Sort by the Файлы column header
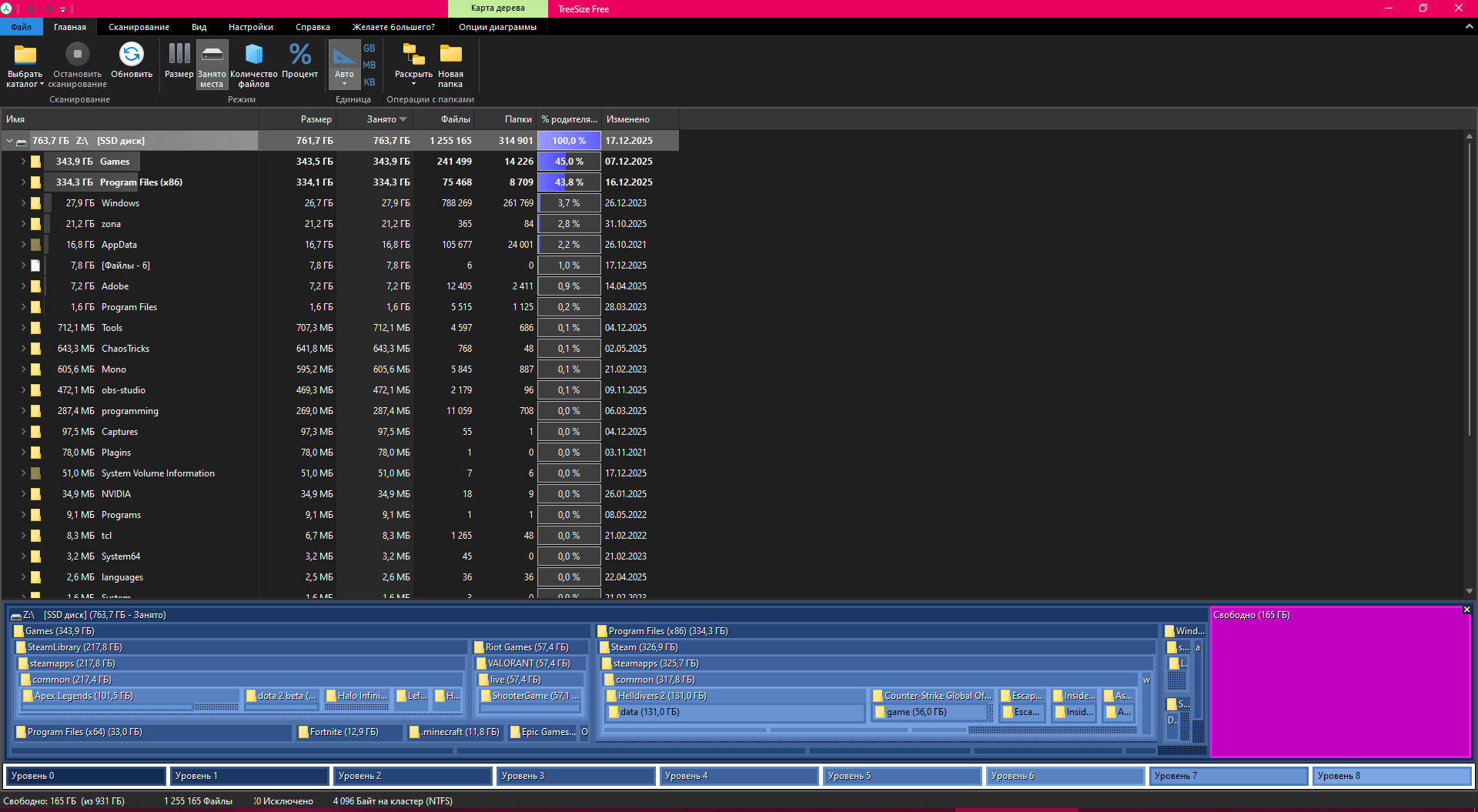The width and height of the screenshot is (1478, 812). coord(444,119)
